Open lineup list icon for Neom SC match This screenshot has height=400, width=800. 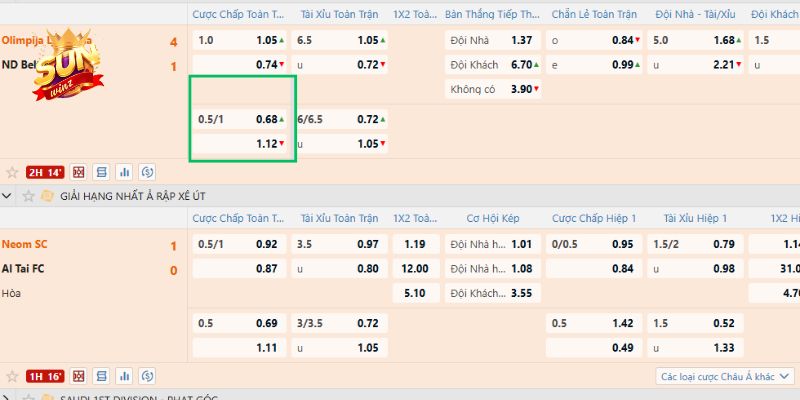(x=103, y=376)
